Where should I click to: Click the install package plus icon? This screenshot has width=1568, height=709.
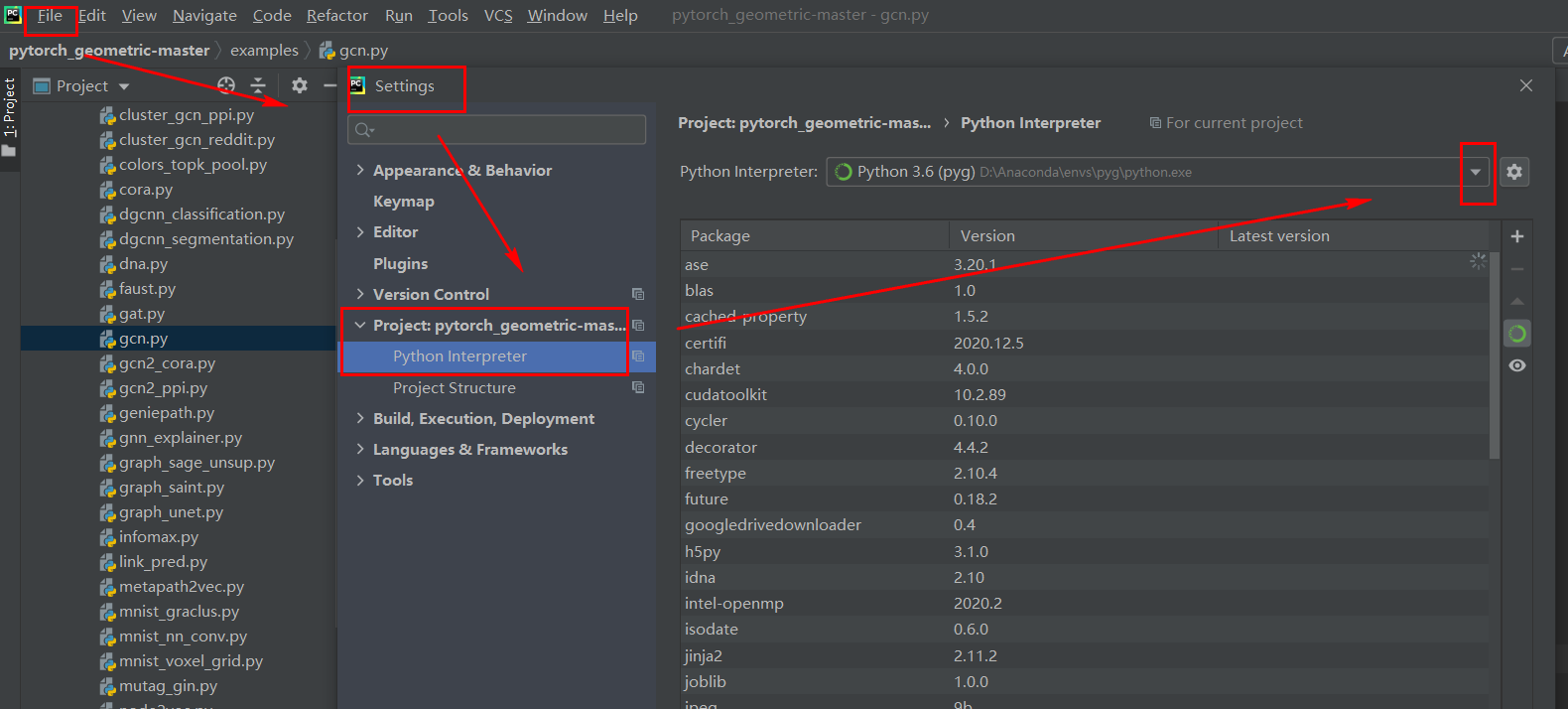(x=1517, y=236)
